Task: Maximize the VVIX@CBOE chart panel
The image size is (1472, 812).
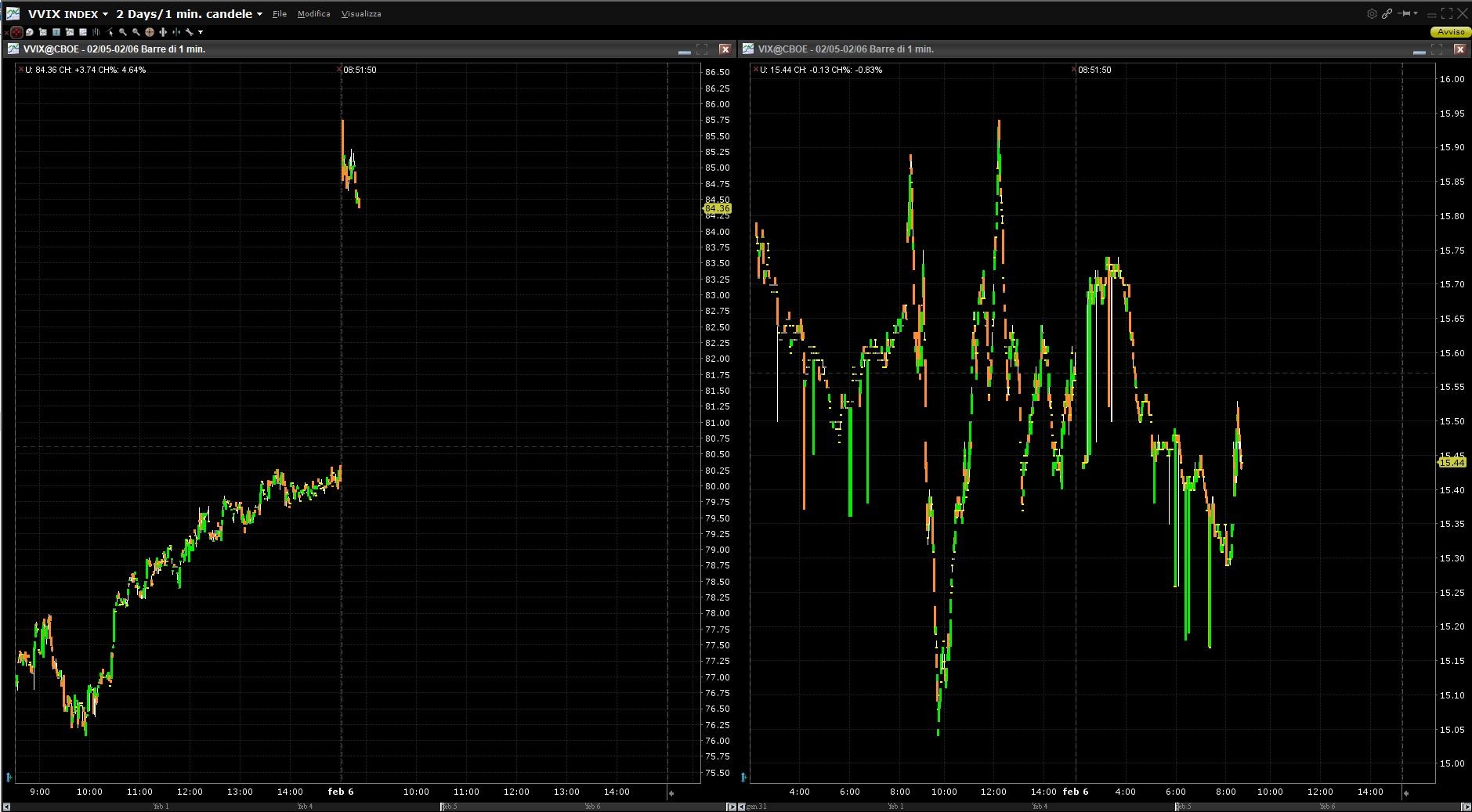Action: [702, 49]
